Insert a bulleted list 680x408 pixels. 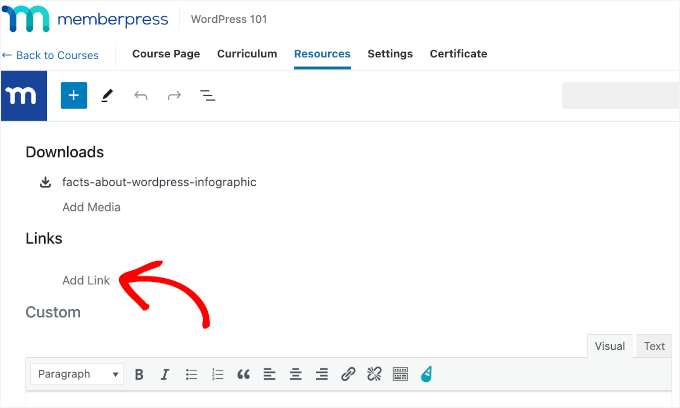[192, 374]
